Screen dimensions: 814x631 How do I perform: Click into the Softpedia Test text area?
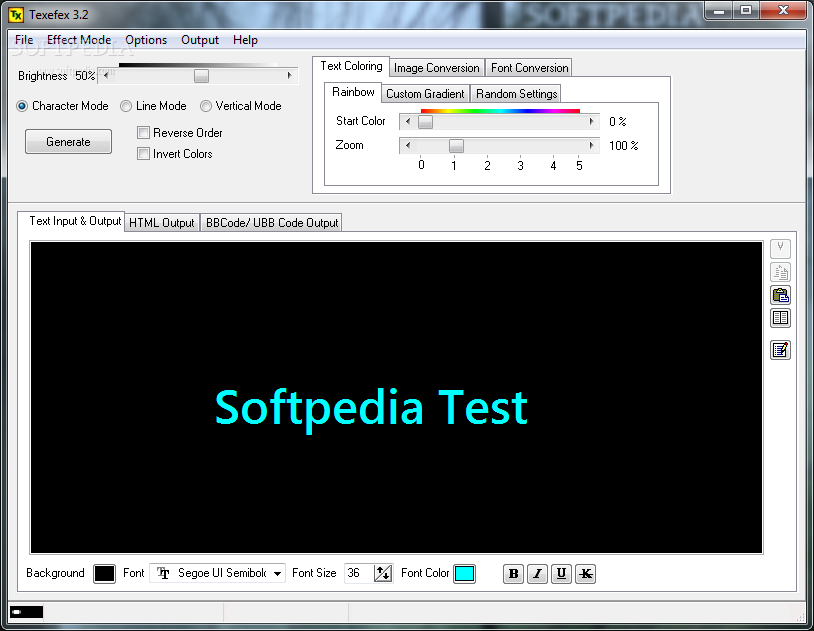[x=396, y=398]
